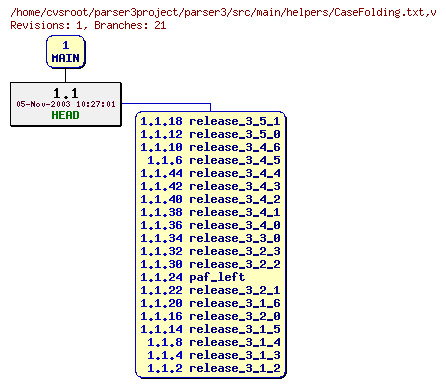Open the MAIN branch node
This screenshot has height=387, width=446.
pyautogui.click(x=66, y=52)
